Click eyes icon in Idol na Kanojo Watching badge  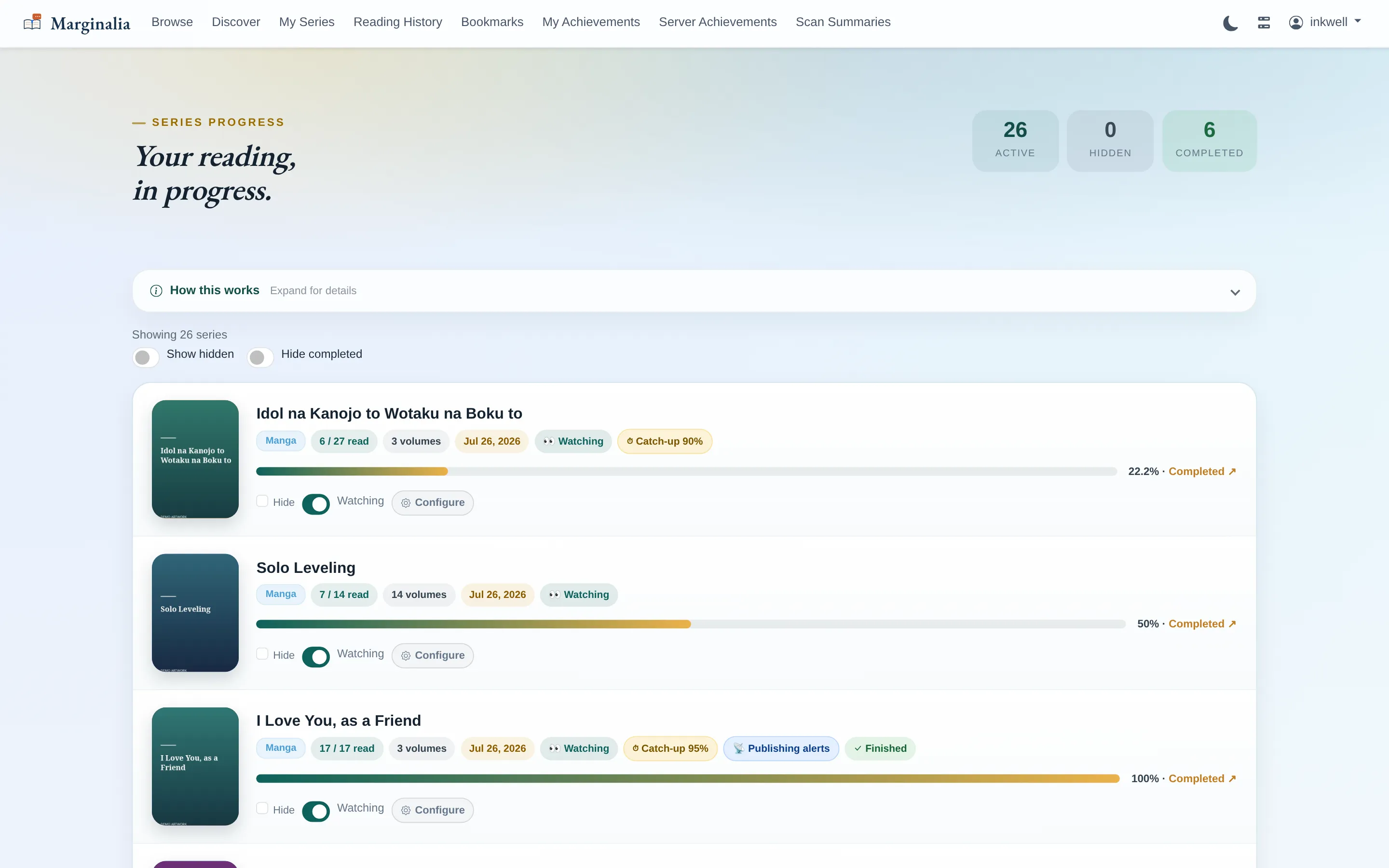pos(549,441)
